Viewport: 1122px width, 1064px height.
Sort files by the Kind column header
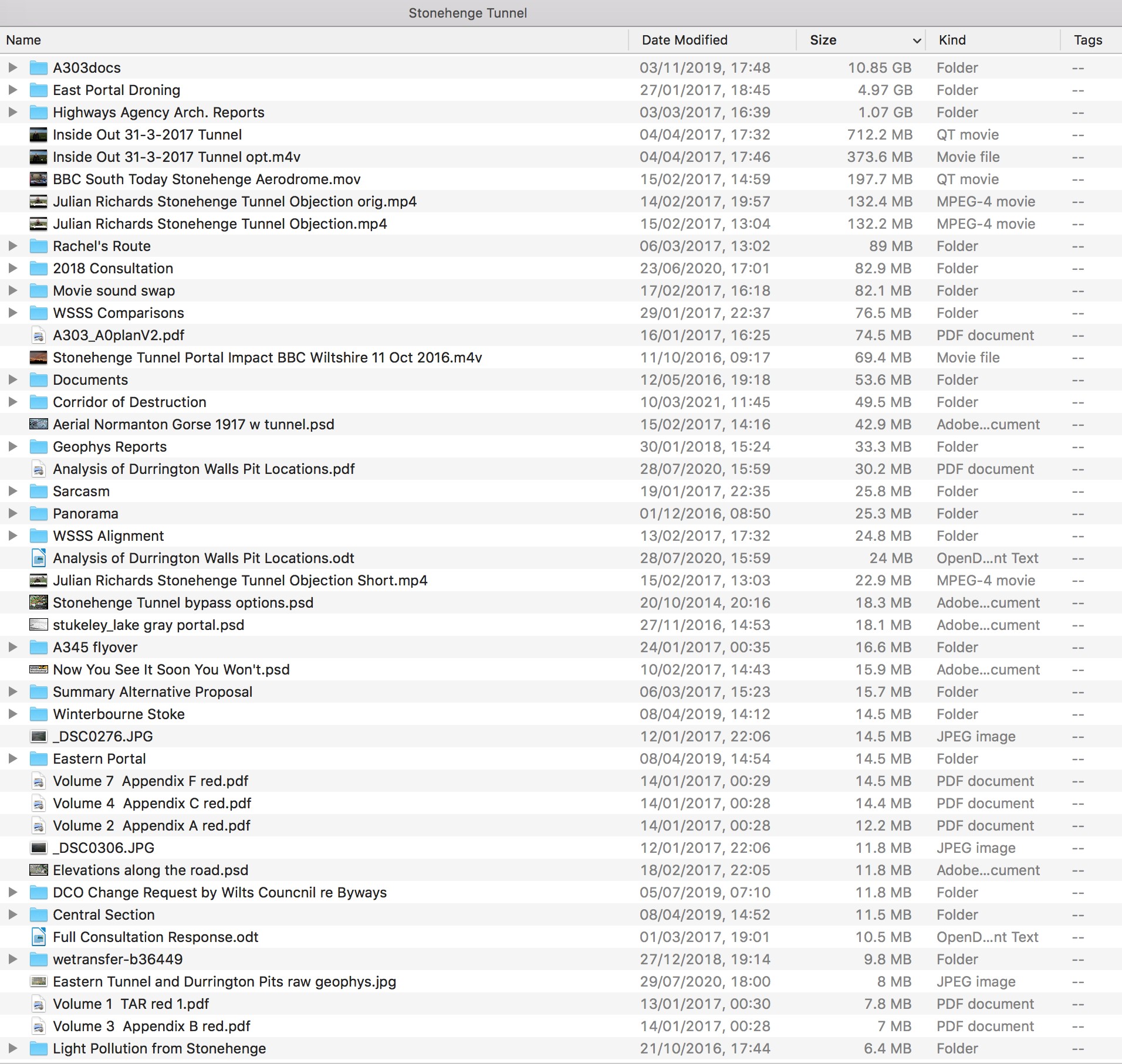(x=952, y=40)
